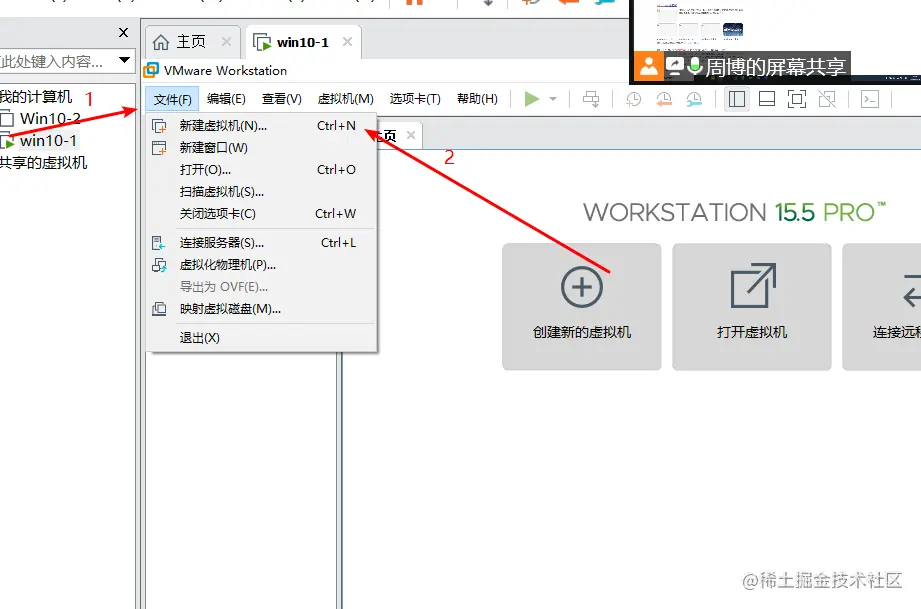Click the 创建新的虚拟机 card

(581, 307)
